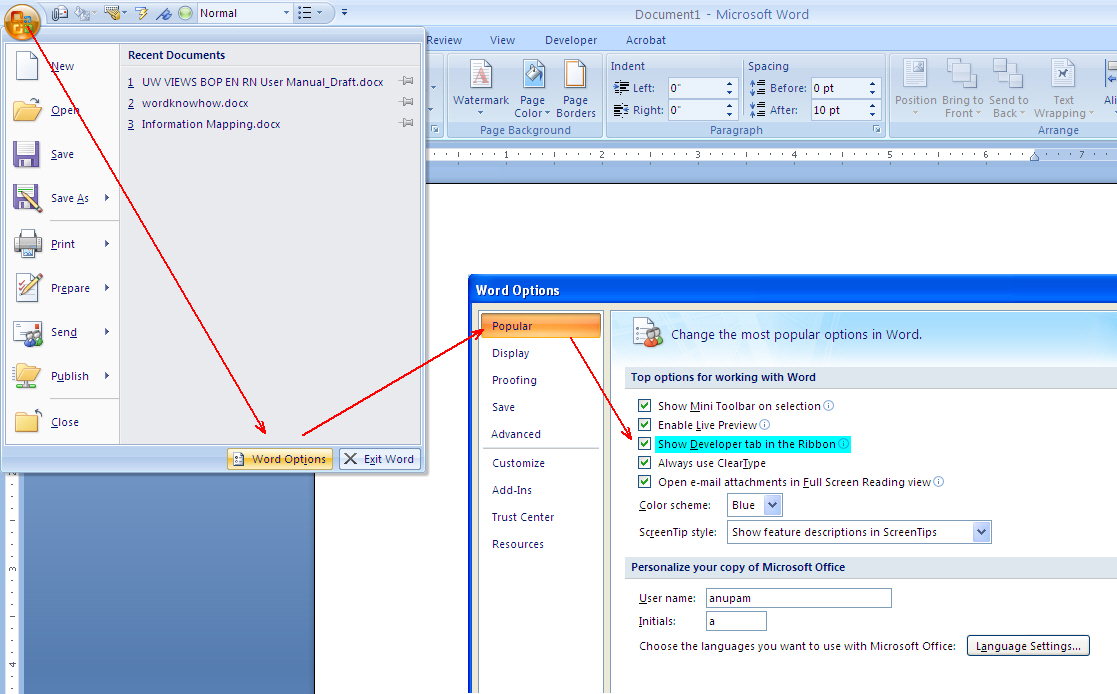This screenshot has width=1117, height=694.
Task: Click info icon next to Show Developer tab
Action: [x=843, y=443]
